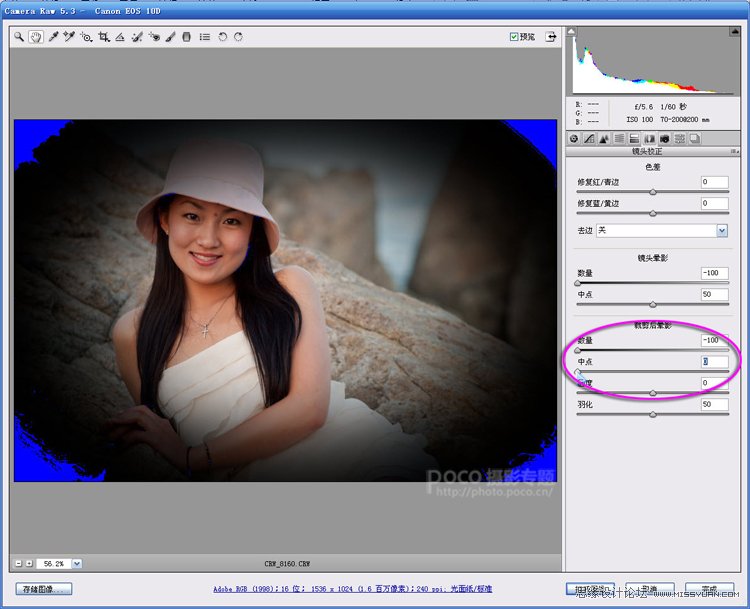Screen dimensions: 750x609
Task: Select the Color Sampler tool
Action: pyautogui.click(x=69, y=37)
